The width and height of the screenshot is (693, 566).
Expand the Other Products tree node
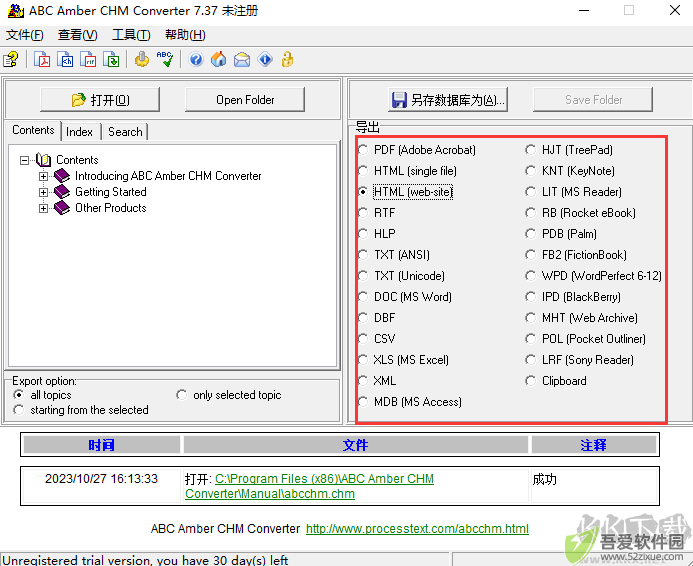pyautogui.click(x=43, y=208)
